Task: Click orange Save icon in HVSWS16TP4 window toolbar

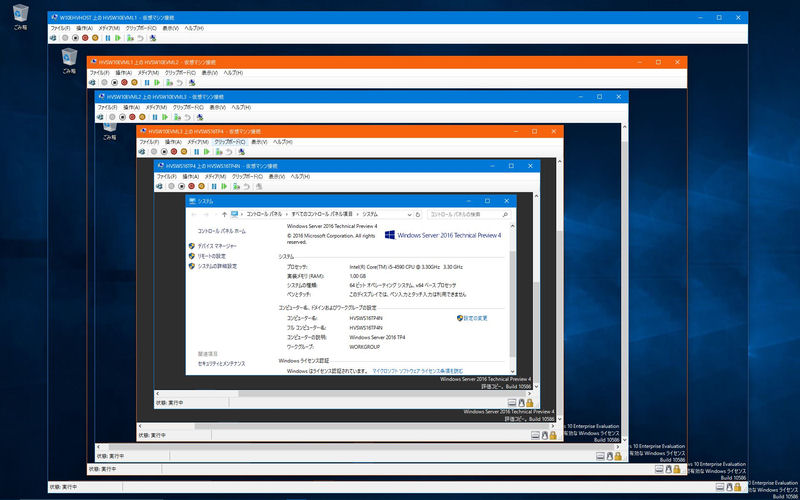Action: 184,152
